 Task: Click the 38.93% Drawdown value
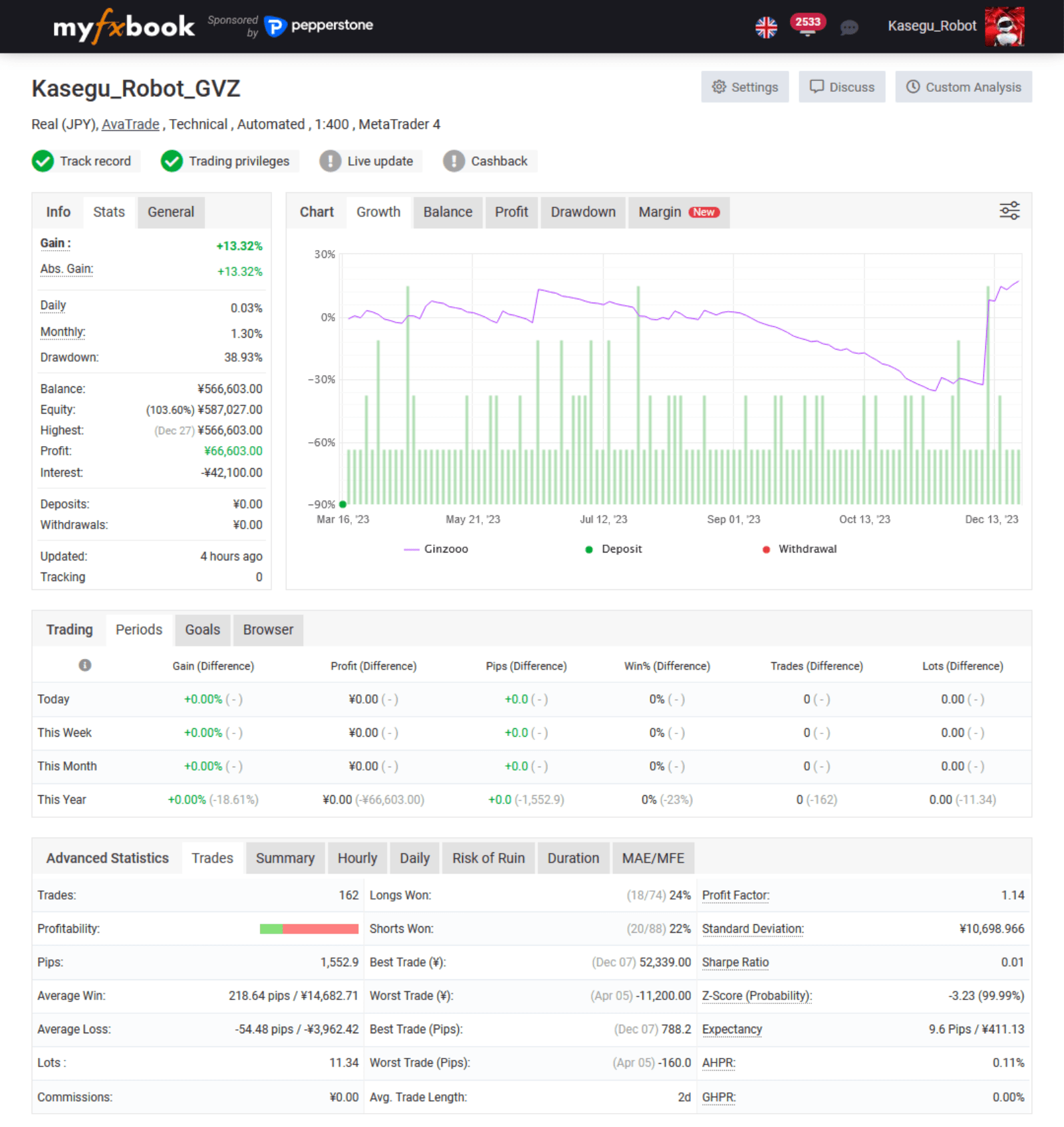[243, 358]
